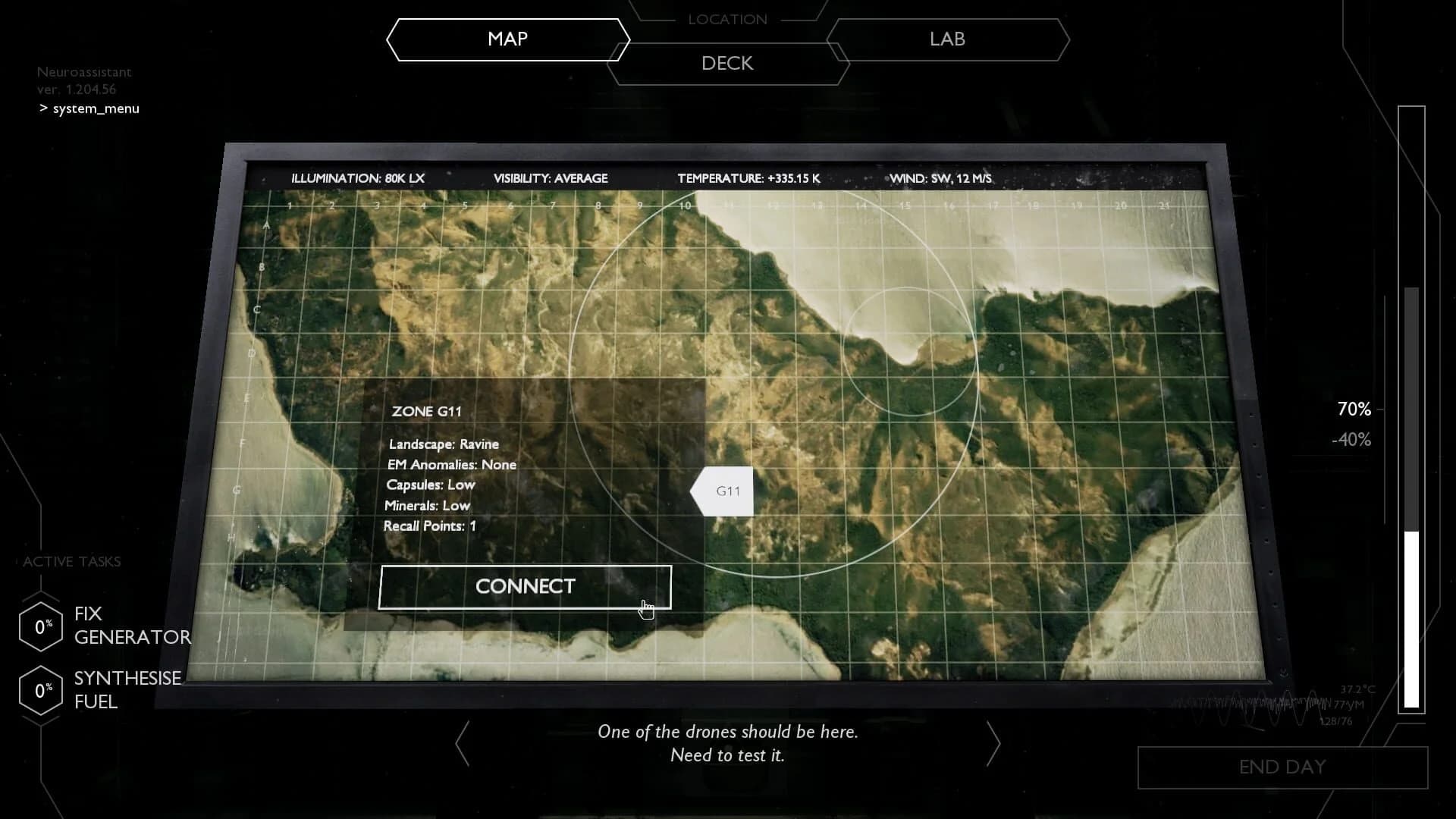Image resolution: width=1456 pixels, height=819 pixels.
Task: Click the ILLUMINATION: 80K LX readout
Action: pyautogui.click(x=358, y=178)
